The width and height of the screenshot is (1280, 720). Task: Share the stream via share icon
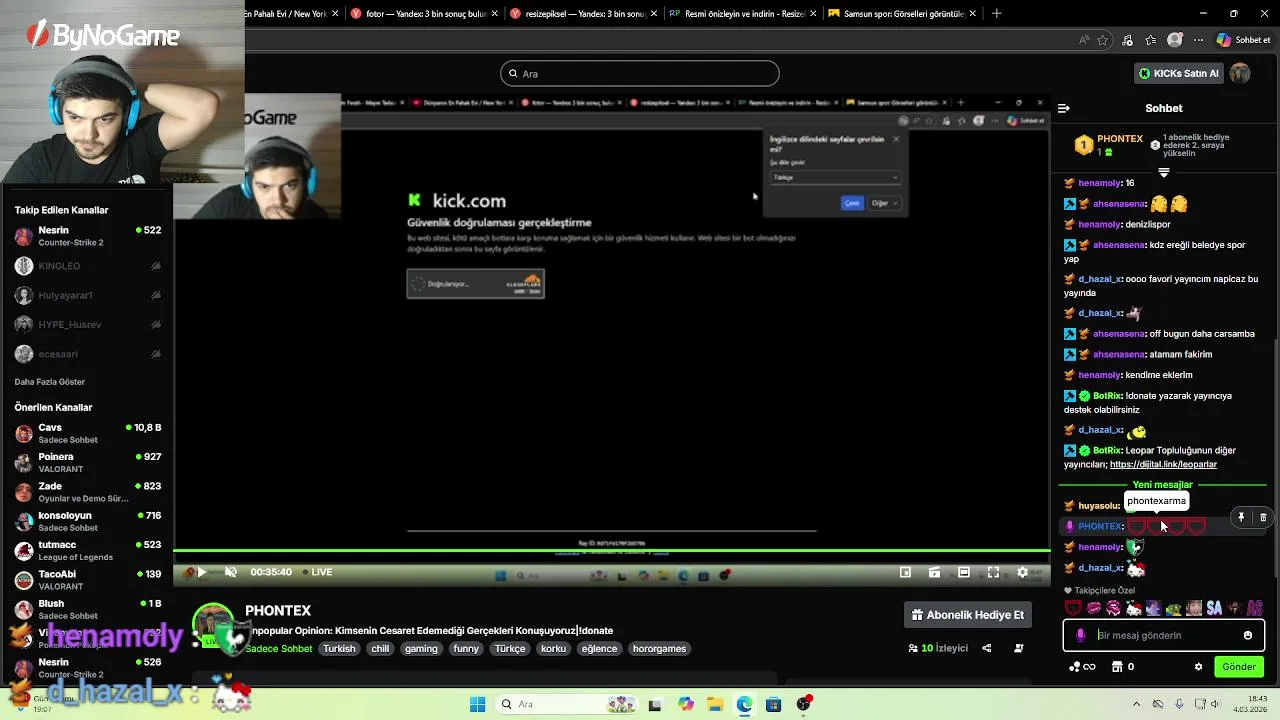pos(987,648)
